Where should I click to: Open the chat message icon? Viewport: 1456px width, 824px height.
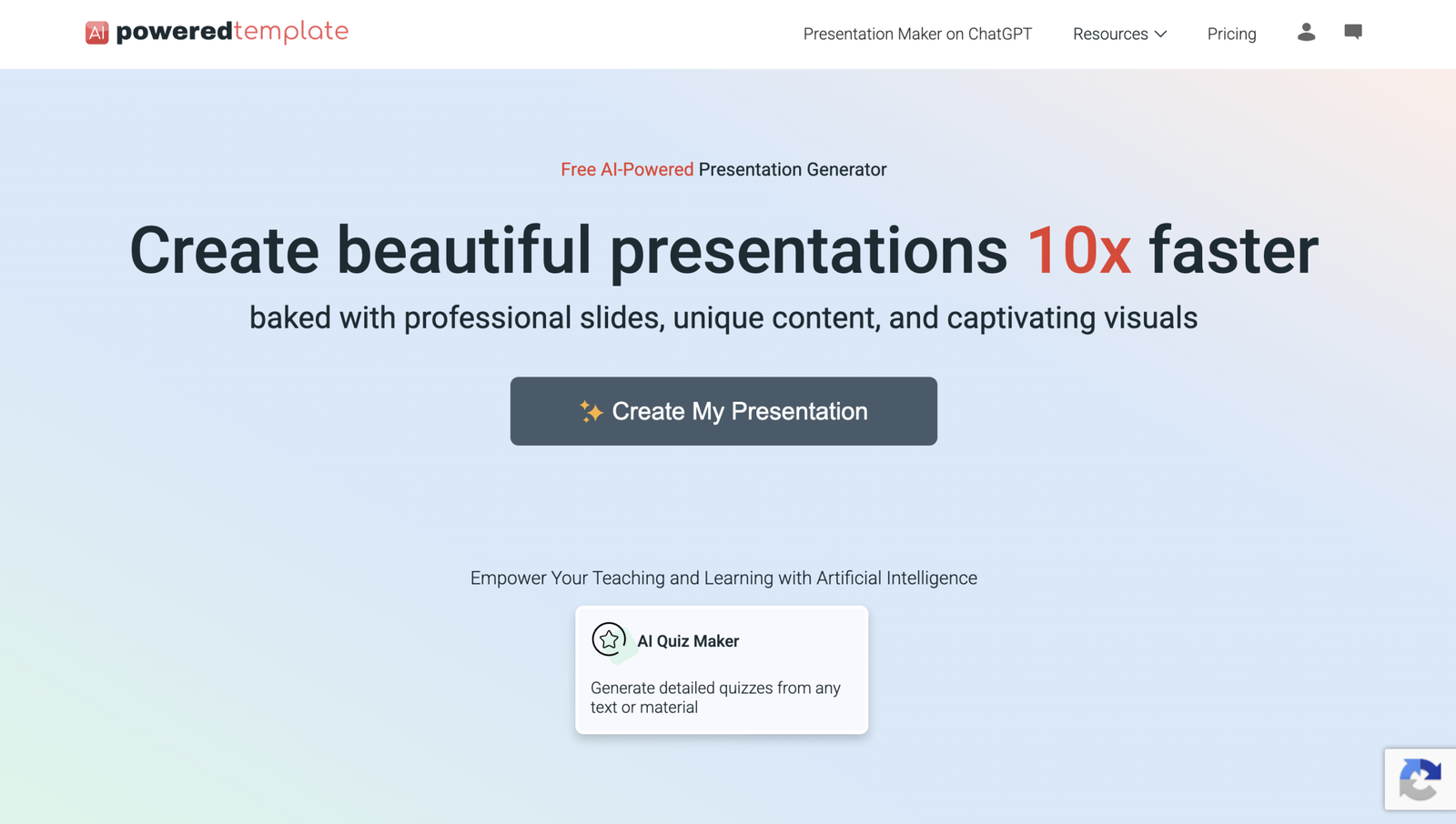(1353, 32)
